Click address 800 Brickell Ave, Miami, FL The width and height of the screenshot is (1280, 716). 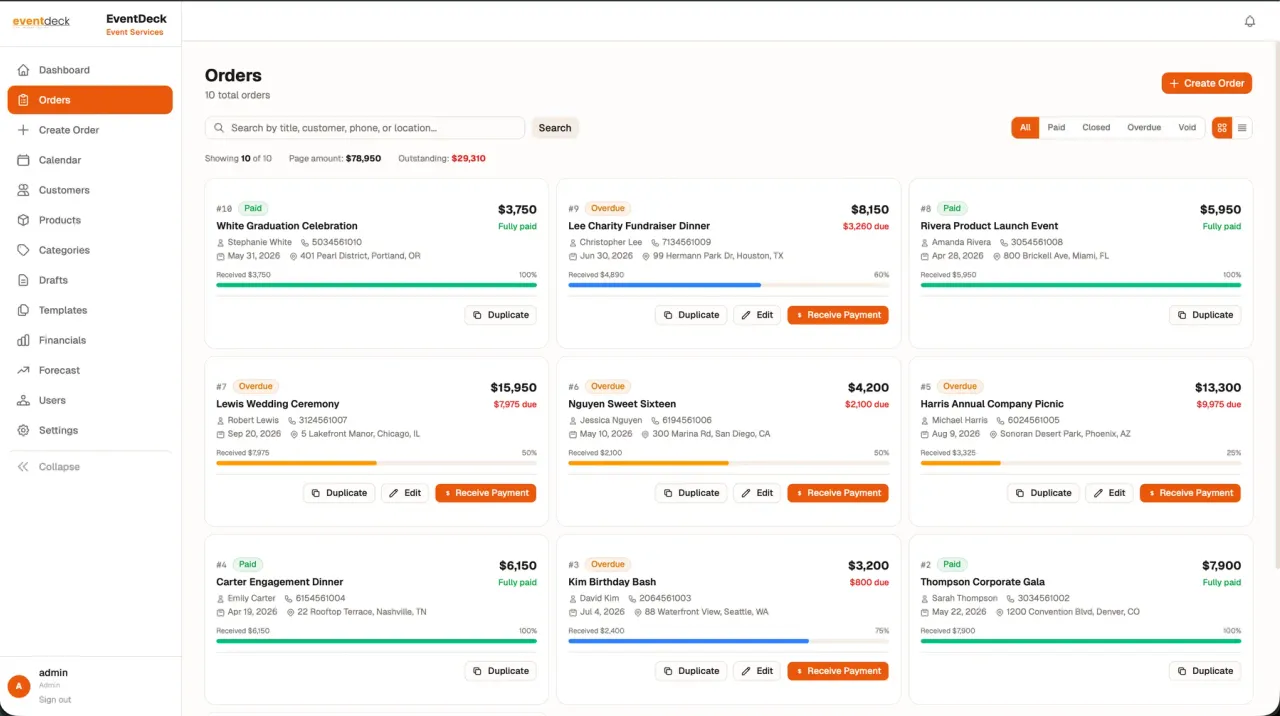tap(1056, 256)
